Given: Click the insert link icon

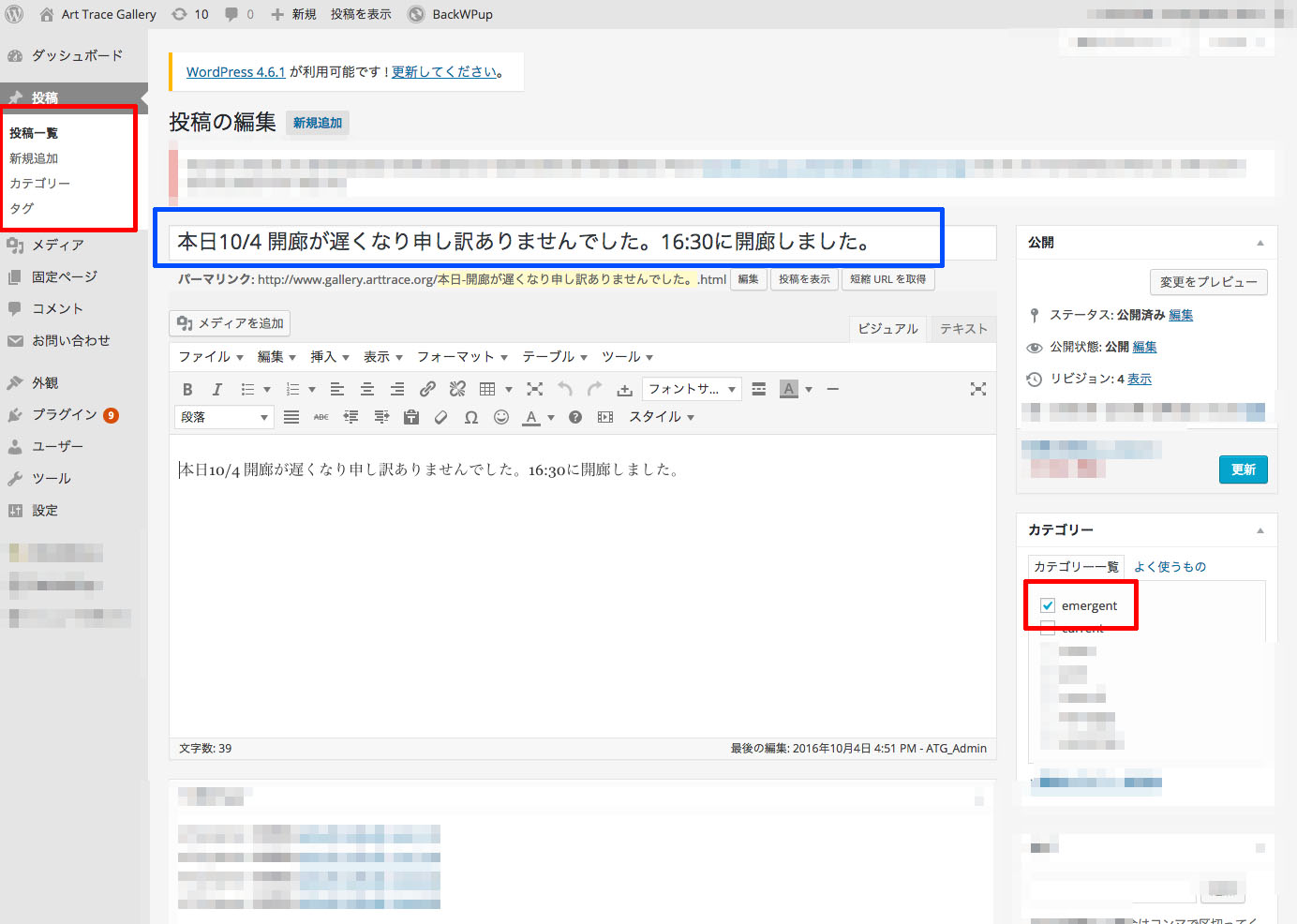Looking at the screenshot, I should 427,389.
